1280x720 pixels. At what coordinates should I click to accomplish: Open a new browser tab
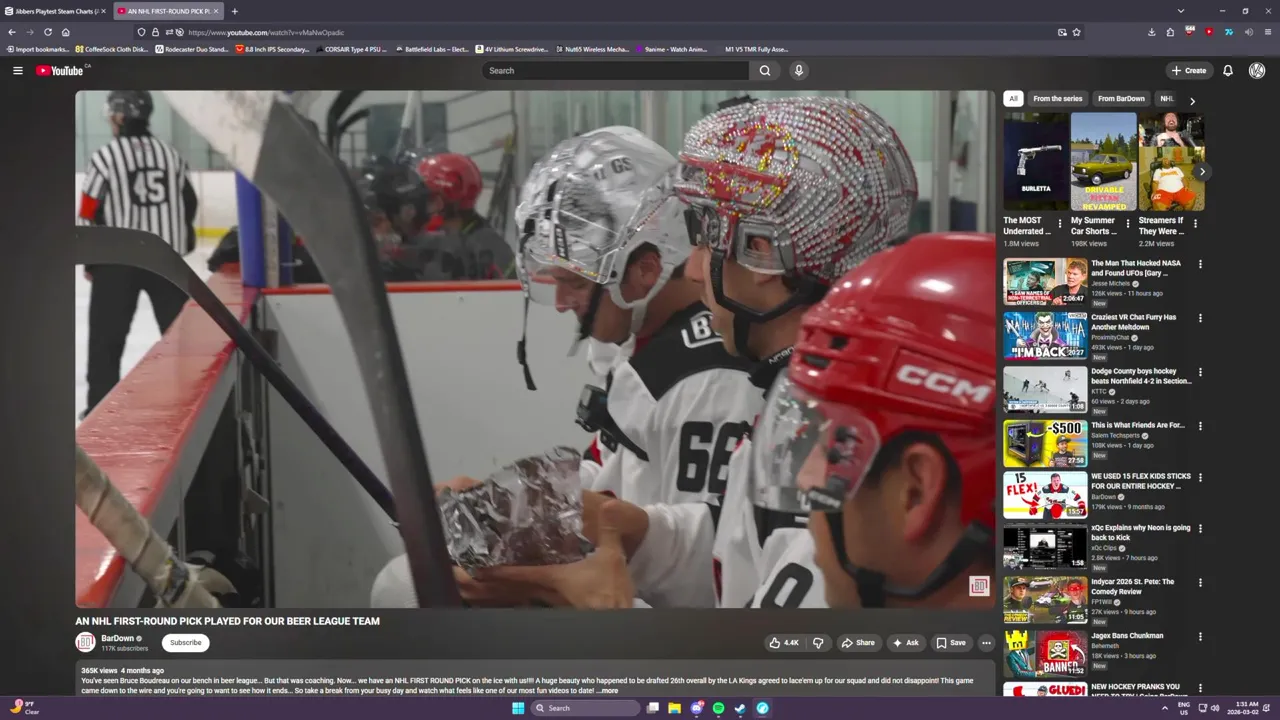coord(234,11)
